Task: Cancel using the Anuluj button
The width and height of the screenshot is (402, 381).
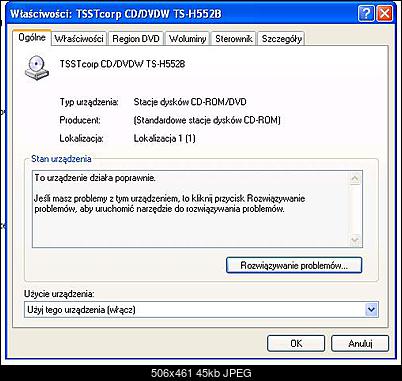Action: (360, 343)
